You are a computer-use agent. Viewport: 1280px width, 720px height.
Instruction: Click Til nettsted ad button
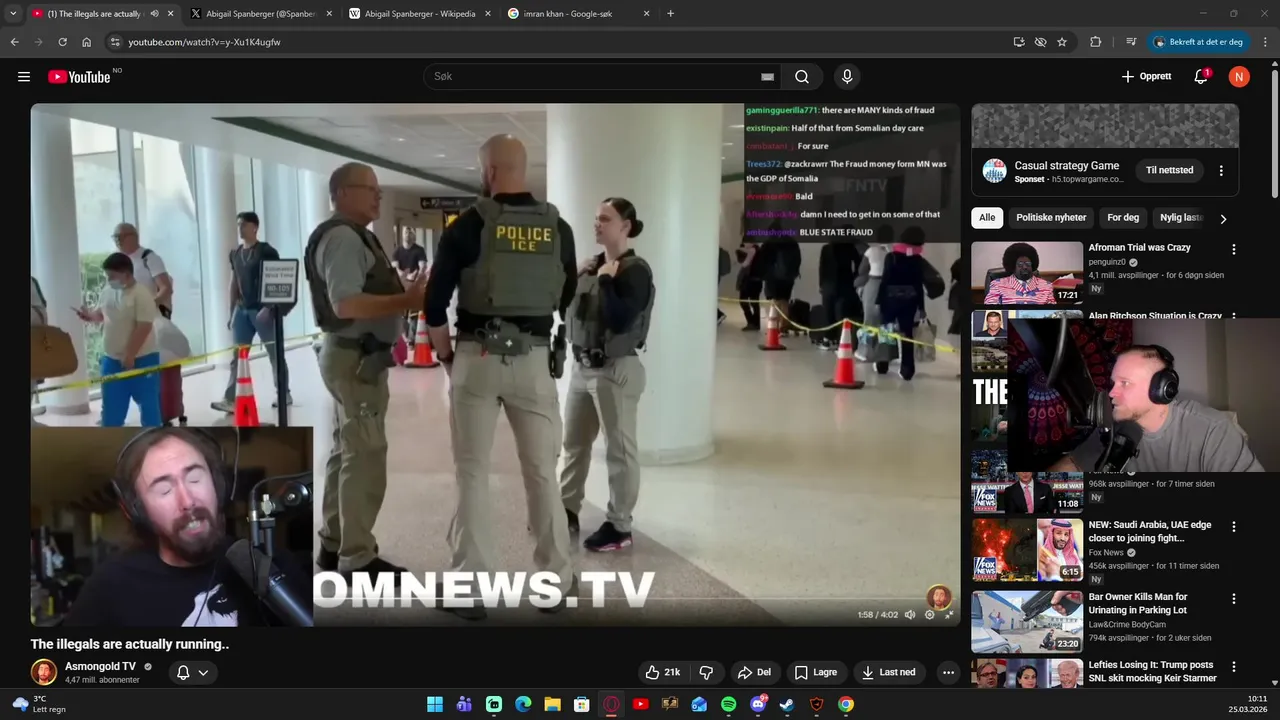click(x=1169, y=170)
